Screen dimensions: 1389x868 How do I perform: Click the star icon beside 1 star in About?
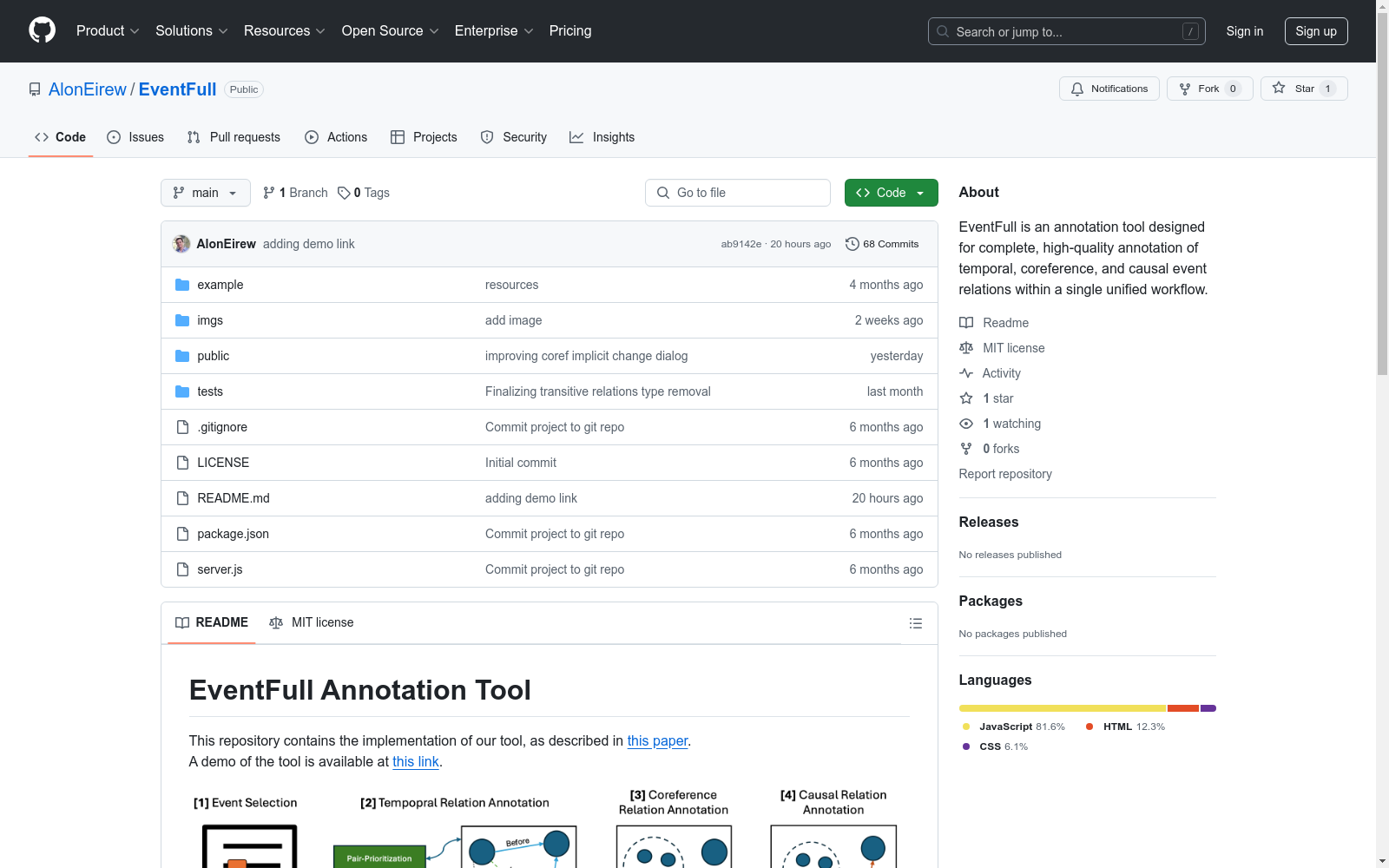click(x=966, y=398)
